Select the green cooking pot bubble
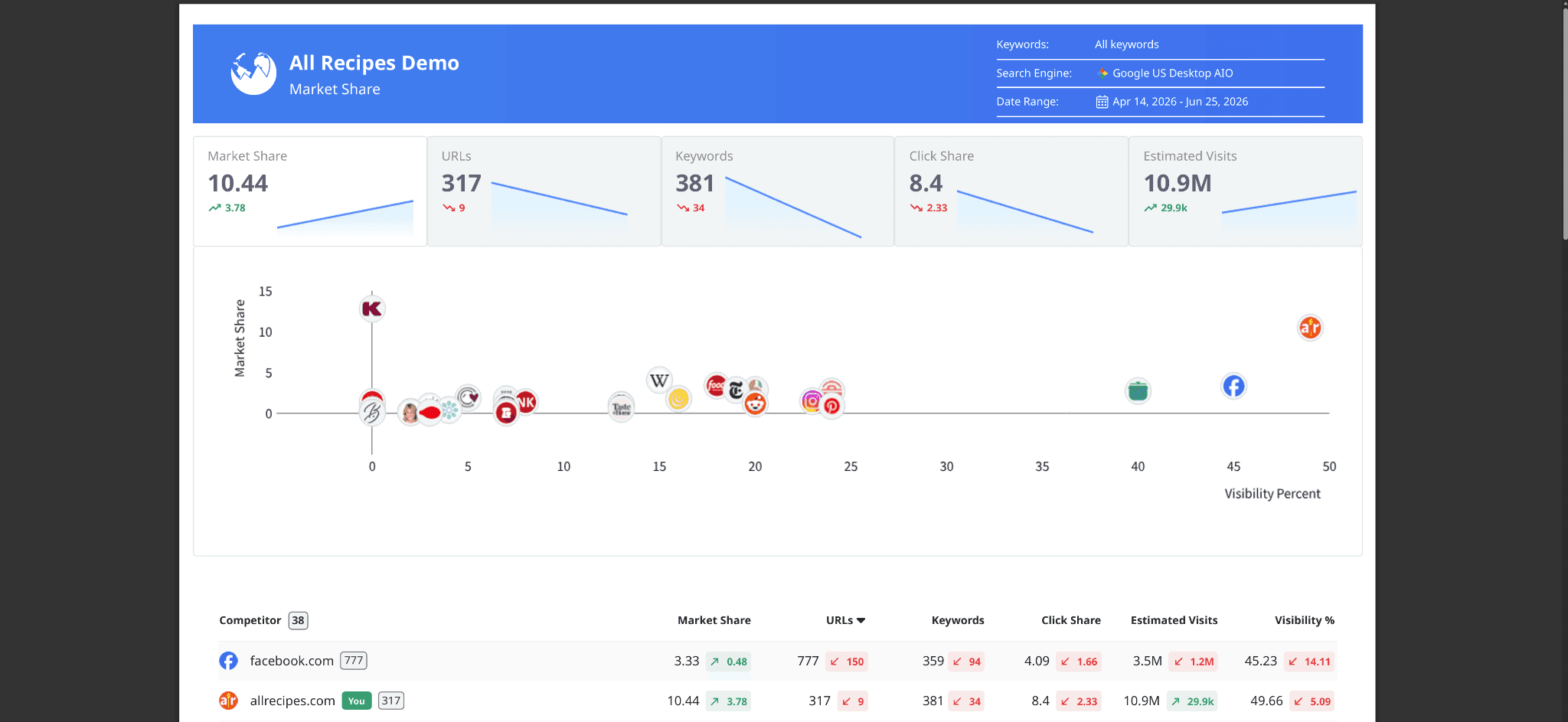The image size is (1568, 722). coord(1138,391)
